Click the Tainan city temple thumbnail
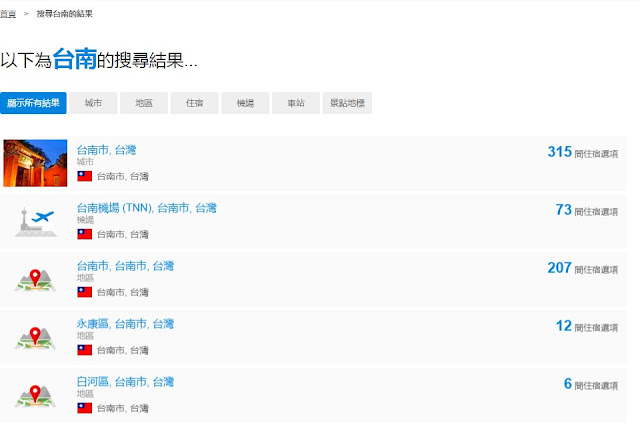Screen dimensions: 640x425 35,163
